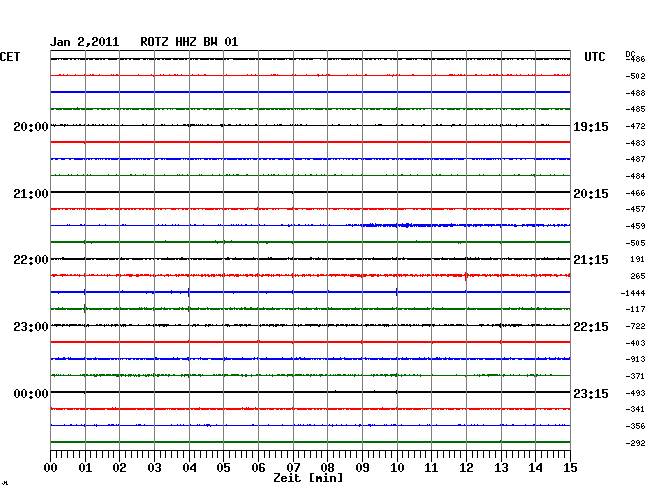Click the DC offset value "-356"
Viewport: 650px width, 494px height.
tap(635, 426)
